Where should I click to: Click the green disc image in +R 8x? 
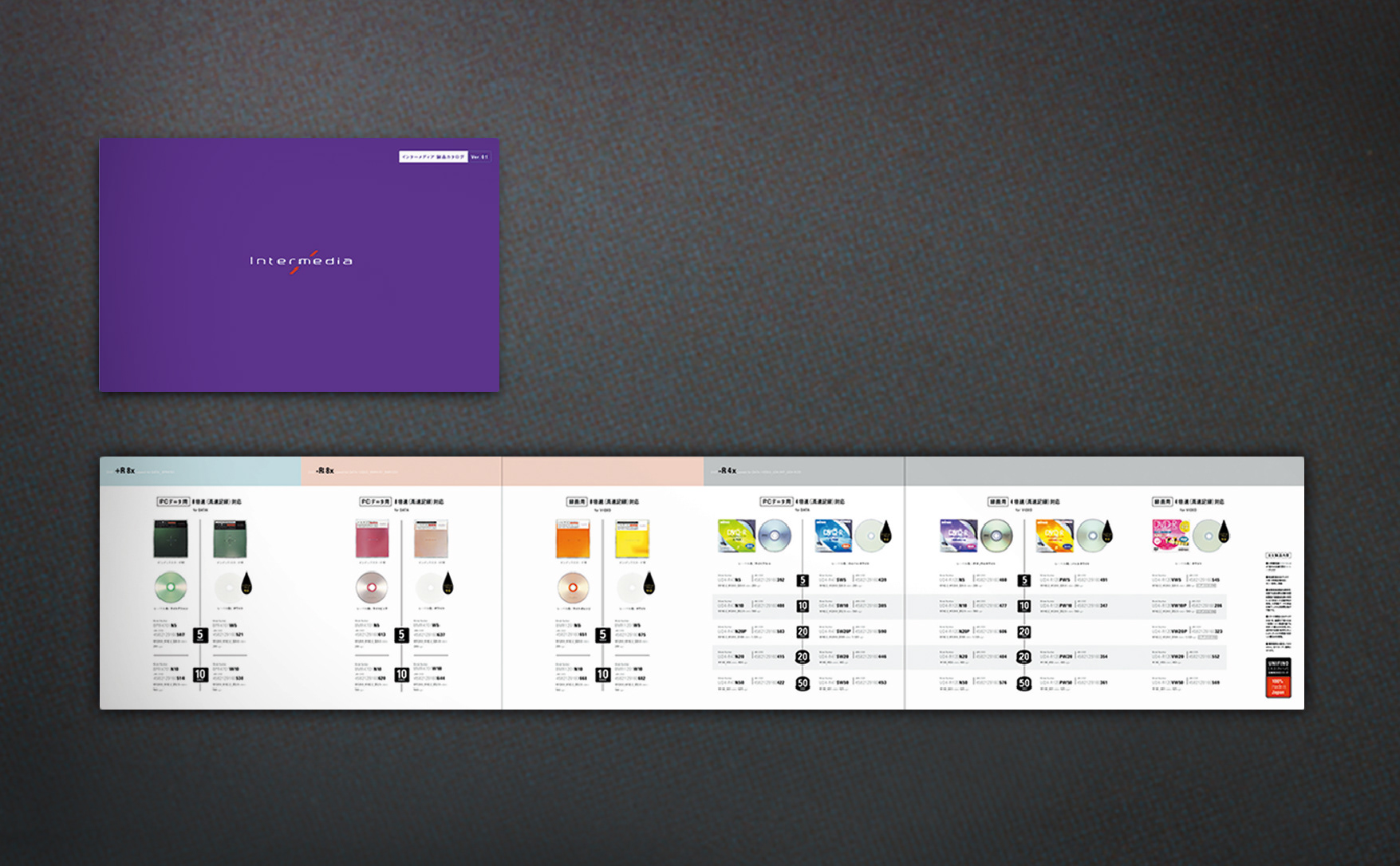tap(171, 589)
